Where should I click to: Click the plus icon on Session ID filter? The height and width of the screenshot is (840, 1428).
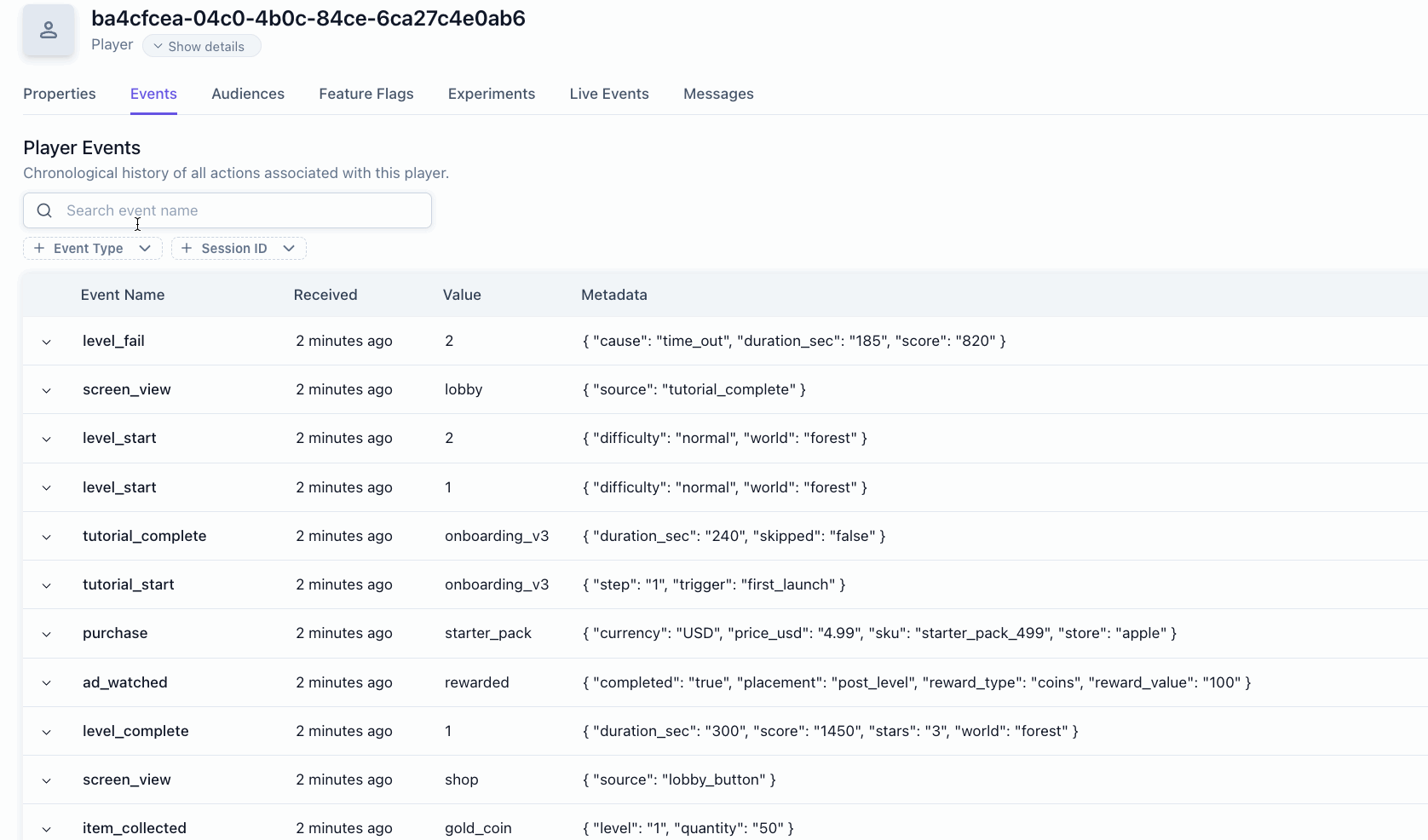click(x=187, y=248)
